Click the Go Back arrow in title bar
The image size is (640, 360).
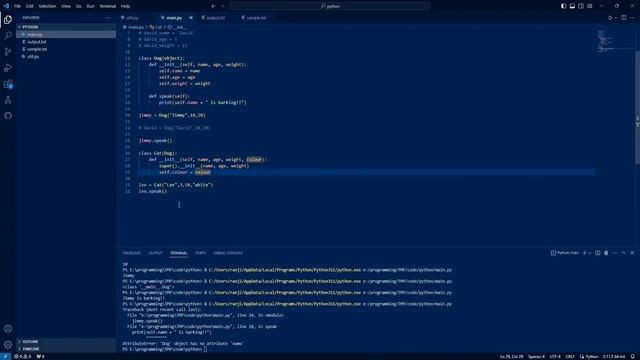(x=213, y=6)
